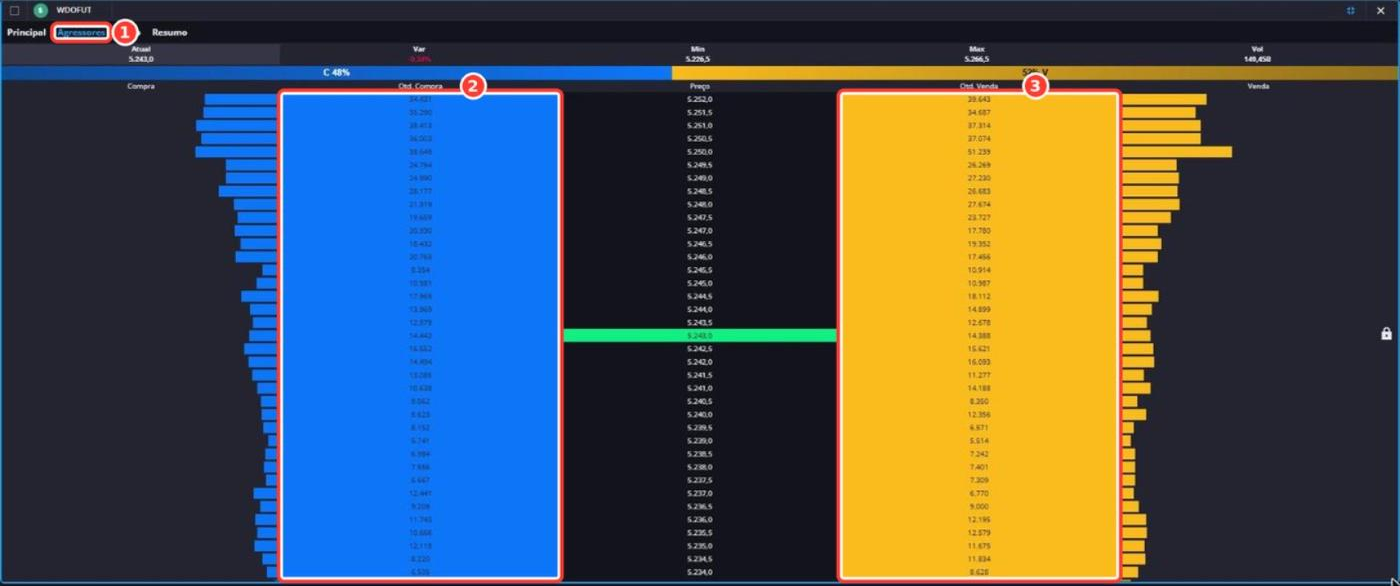The height and width of the screenshot is (586, 1400).
Task: Select the 5.241,0 price row
Action: 700,388
